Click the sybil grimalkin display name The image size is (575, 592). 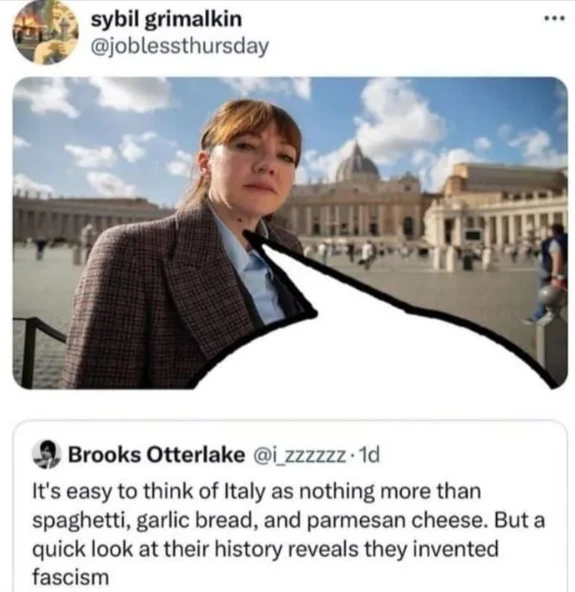[x=166, y=18]
